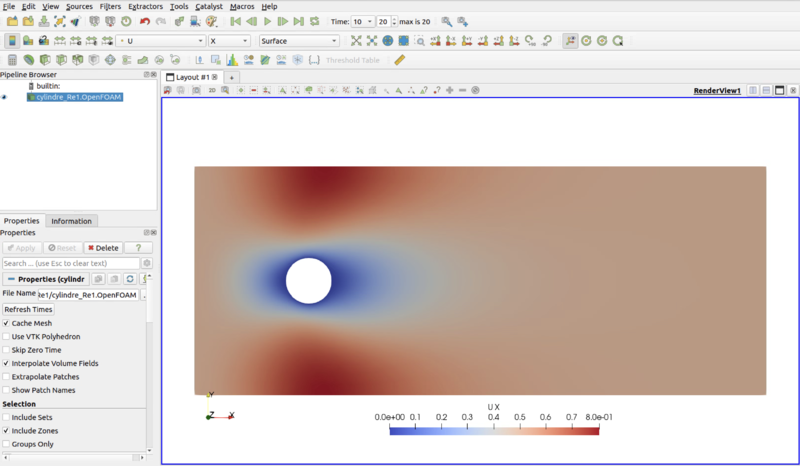The width and height of the screenshot is (800, 466).
Task: Select builtin: in Pipeline Browser
Action: pos(48,86)
